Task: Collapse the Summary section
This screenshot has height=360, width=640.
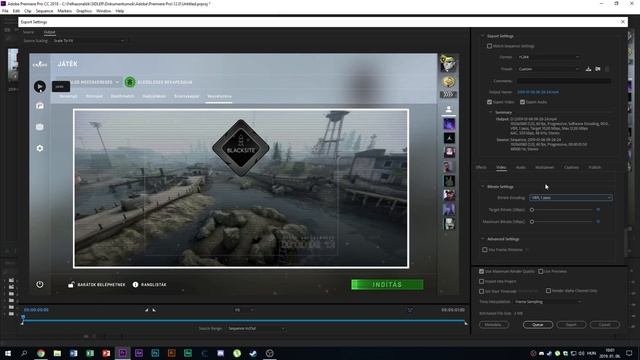Action: [491, 112]
